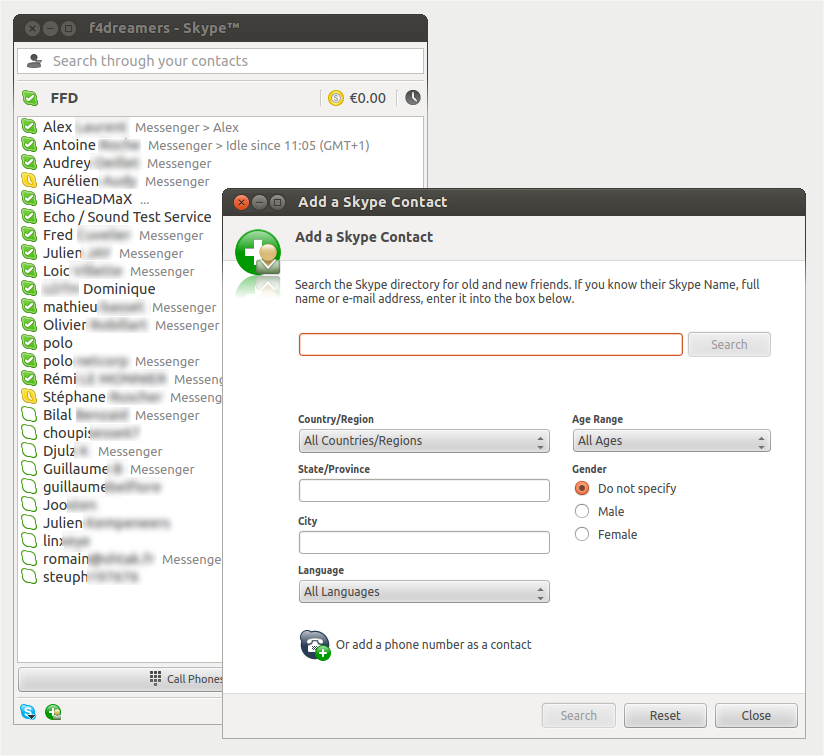Click the Skype name search input field
This screenshot has height=756, width=824.
point(491,345)
